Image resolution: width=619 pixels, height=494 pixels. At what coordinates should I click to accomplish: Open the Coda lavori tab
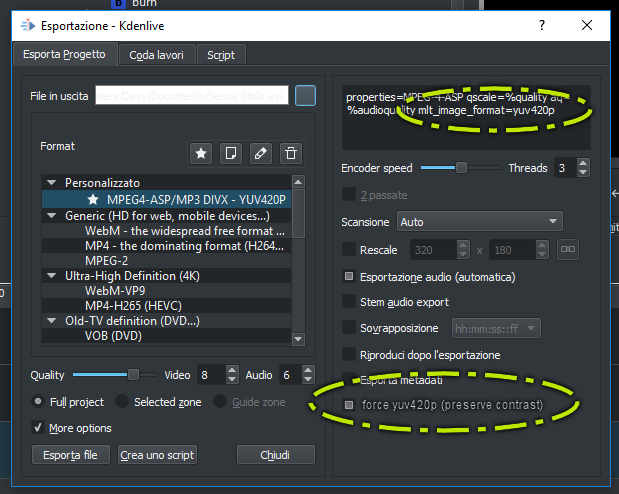pyautogui.click(x=157, y=55)
